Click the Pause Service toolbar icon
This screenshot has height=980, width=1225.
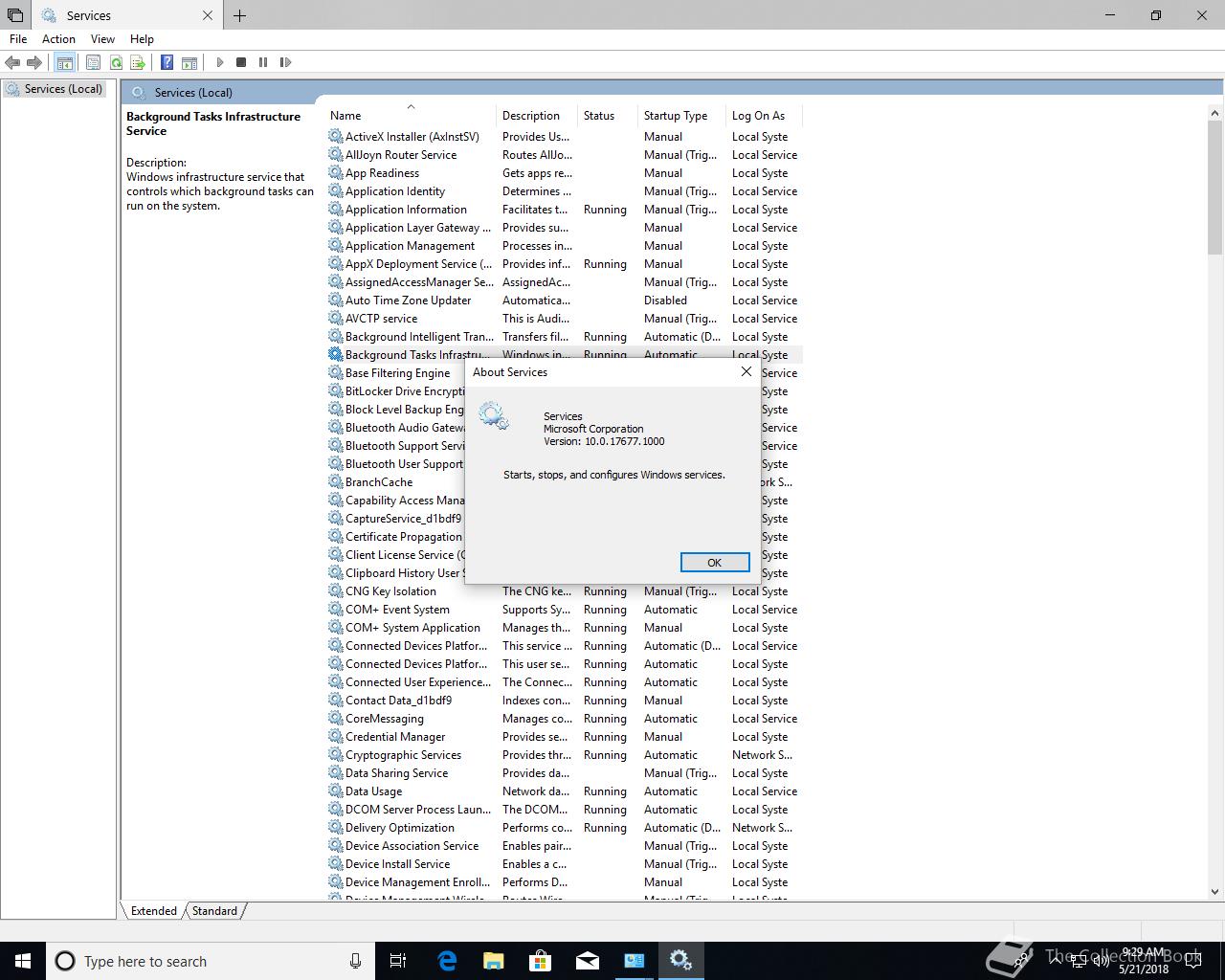click(x=263, y=62)
